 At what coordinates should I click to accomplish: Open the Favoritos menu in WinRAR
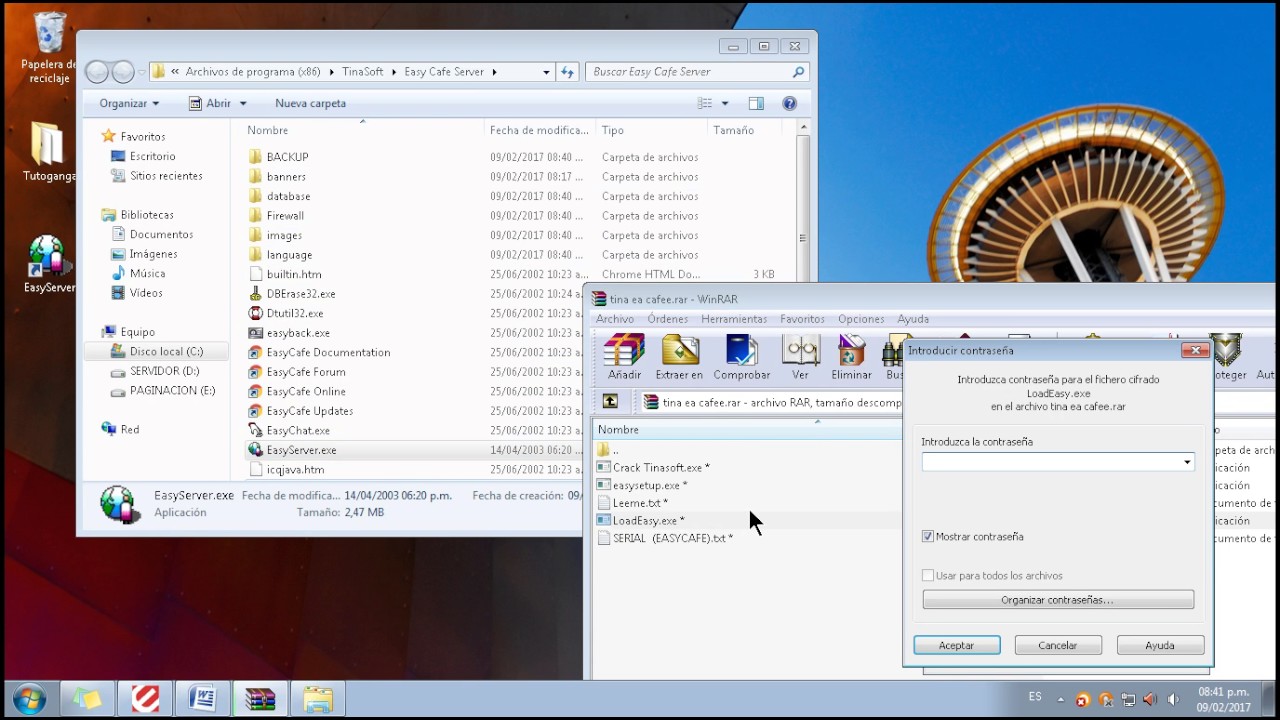pos(802,319)
